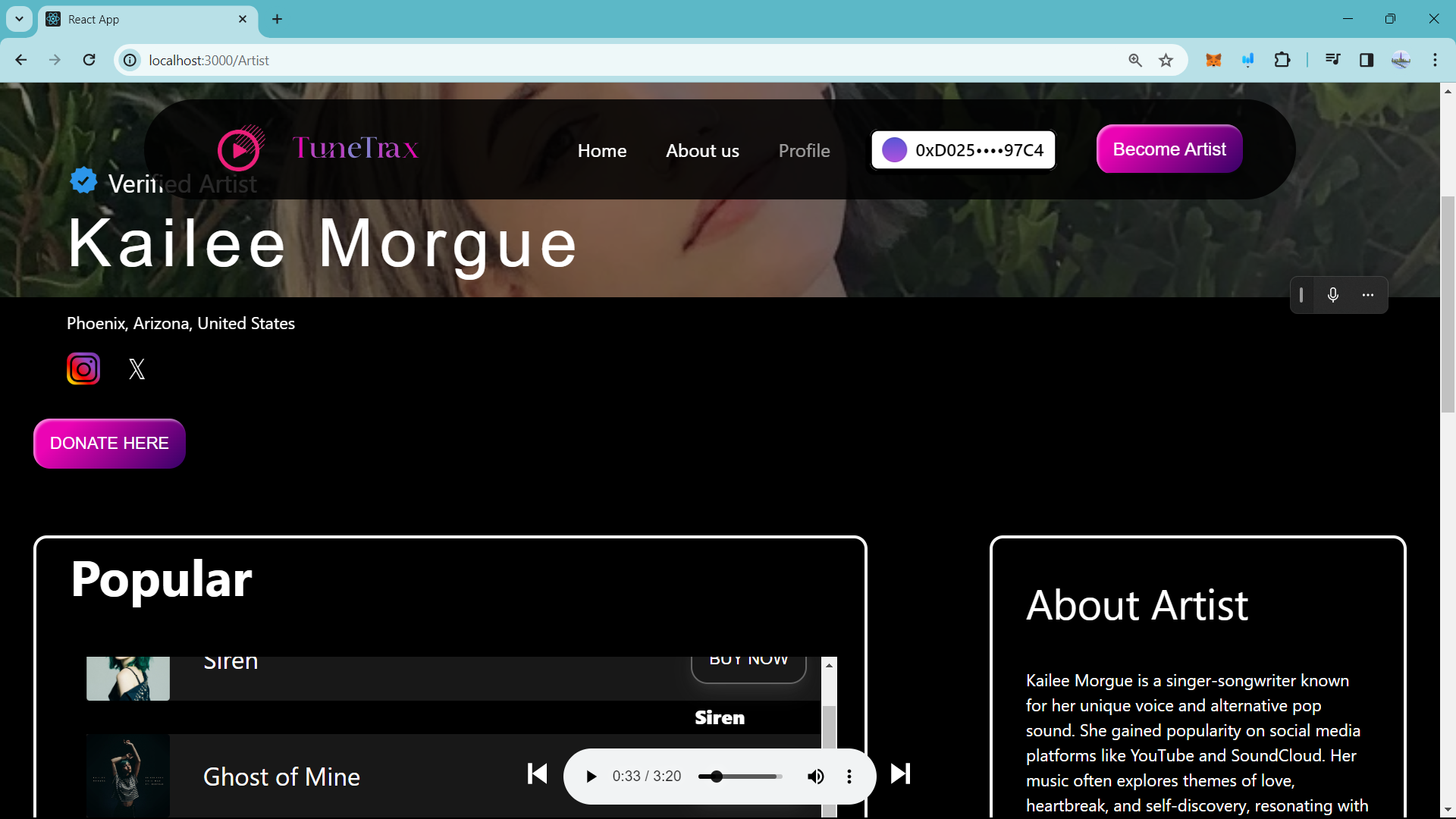This screenshot has width=1456, height=819.
Task: Bookmark this page with the star icon
Action: [1166, 60]
